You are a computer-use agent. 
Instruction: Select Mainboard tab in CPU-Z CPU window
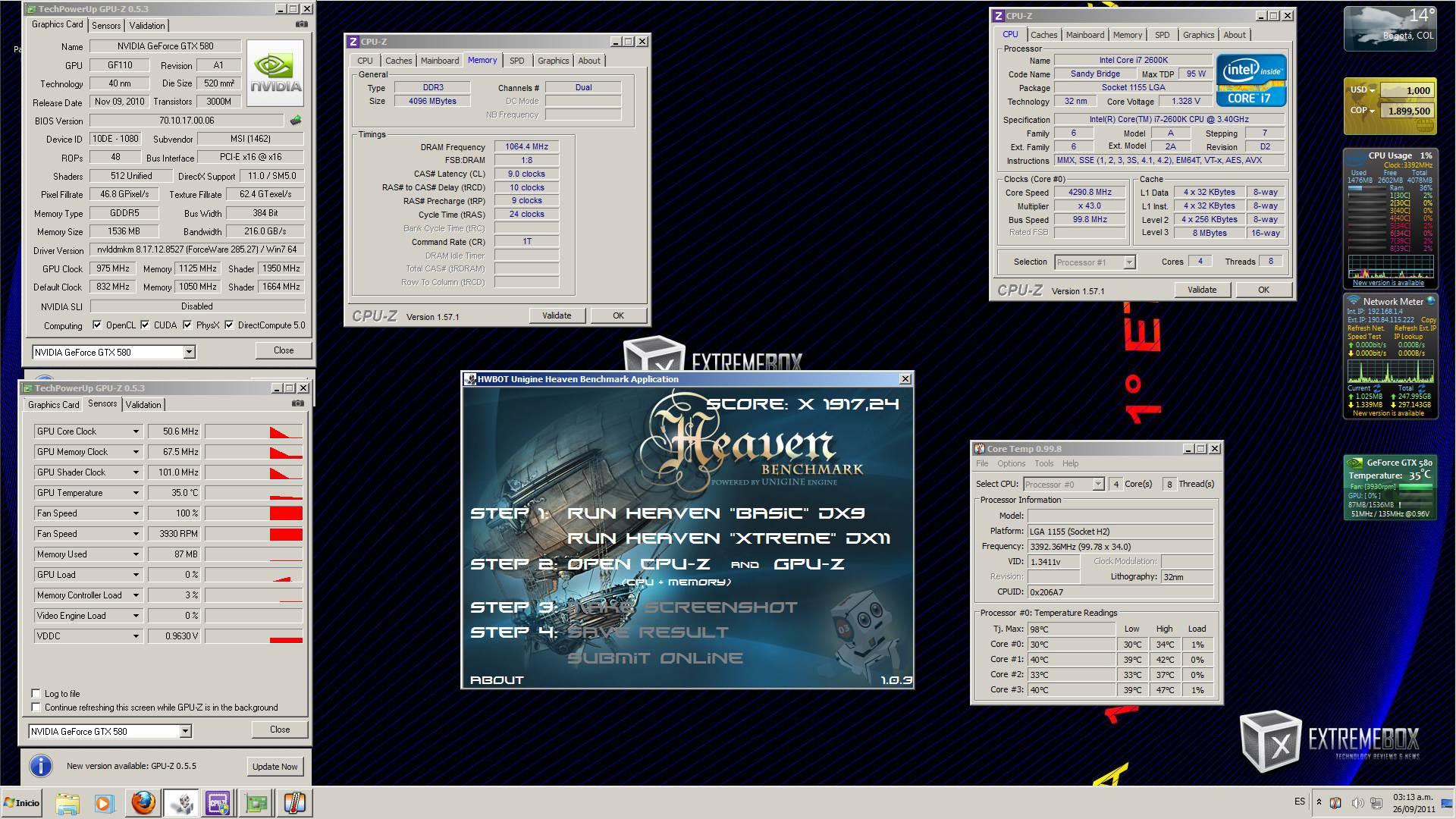point(1084,35)
